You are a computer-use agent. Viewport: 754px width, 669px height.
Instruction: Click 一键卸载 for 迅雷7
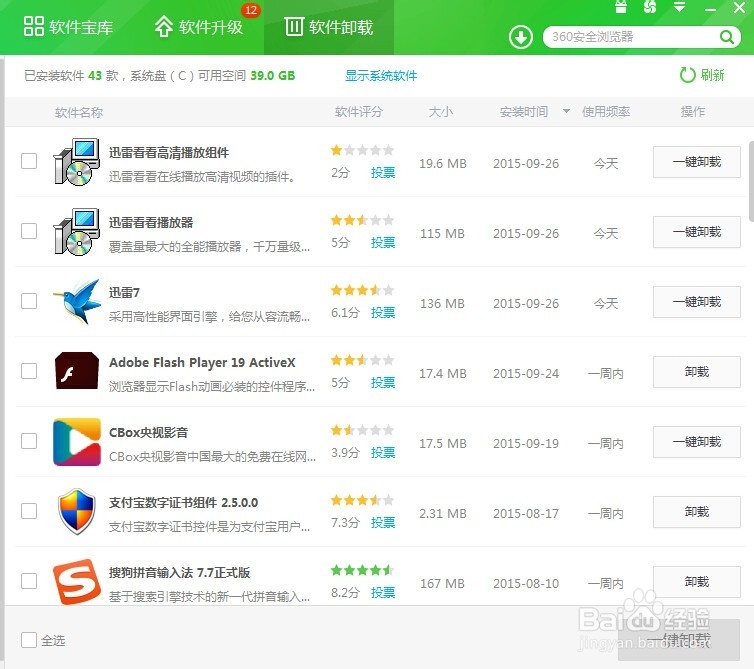696,302
